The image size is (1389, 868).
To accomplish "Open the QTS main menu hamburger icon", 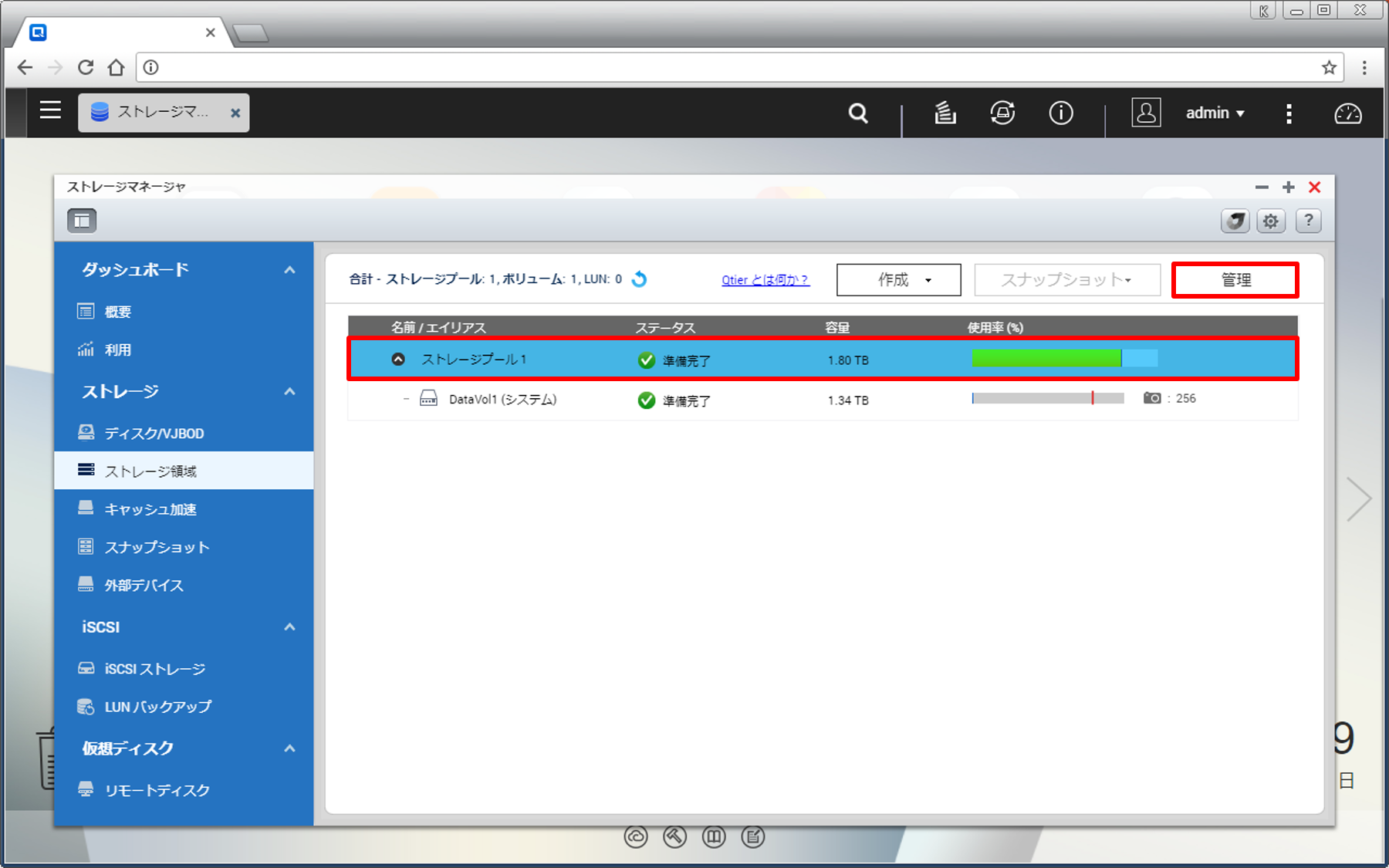I will (x=50, y=111).
